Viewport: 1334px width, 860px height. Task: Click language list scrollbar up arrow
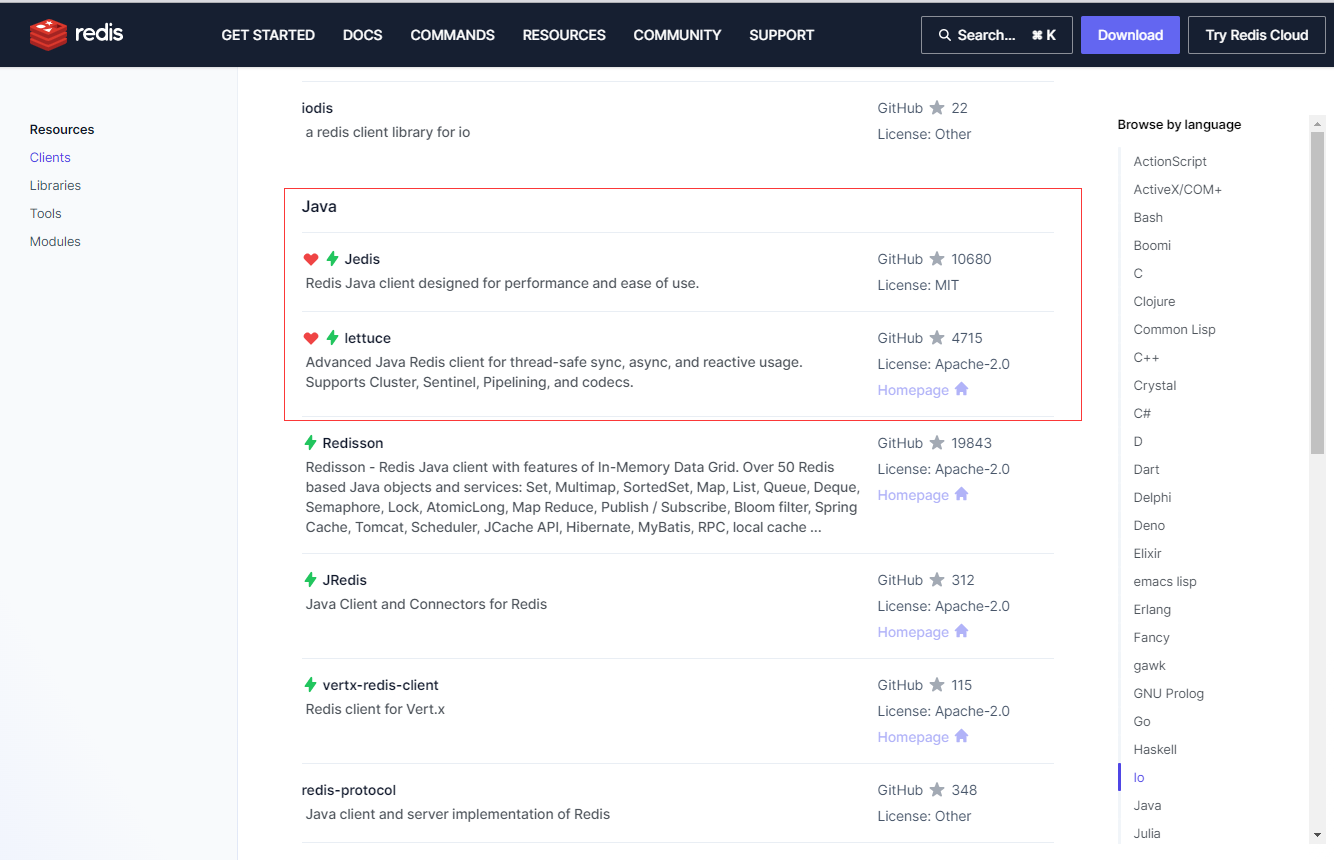(1318, 123)
